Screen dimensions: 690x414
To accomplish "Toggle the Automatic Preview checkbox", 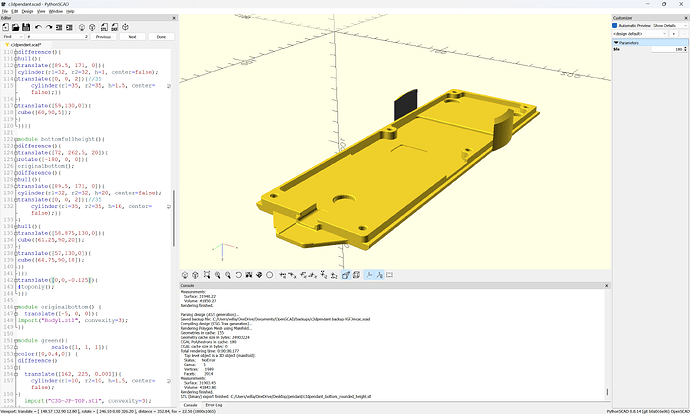I will pyautogui.click(x=616, y=24).
